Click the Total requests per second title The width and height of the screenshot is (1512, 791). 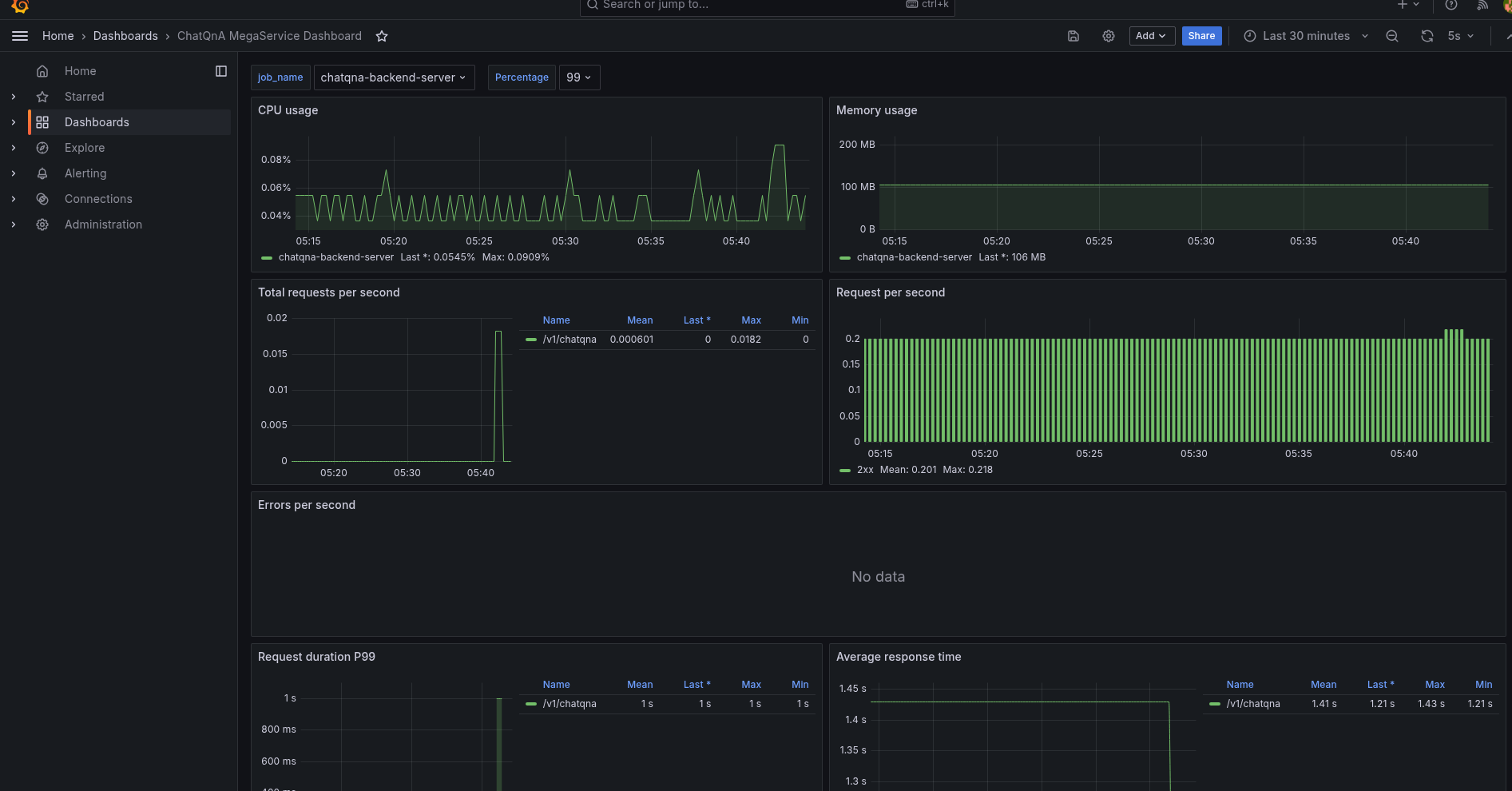(x=328, y=292)
